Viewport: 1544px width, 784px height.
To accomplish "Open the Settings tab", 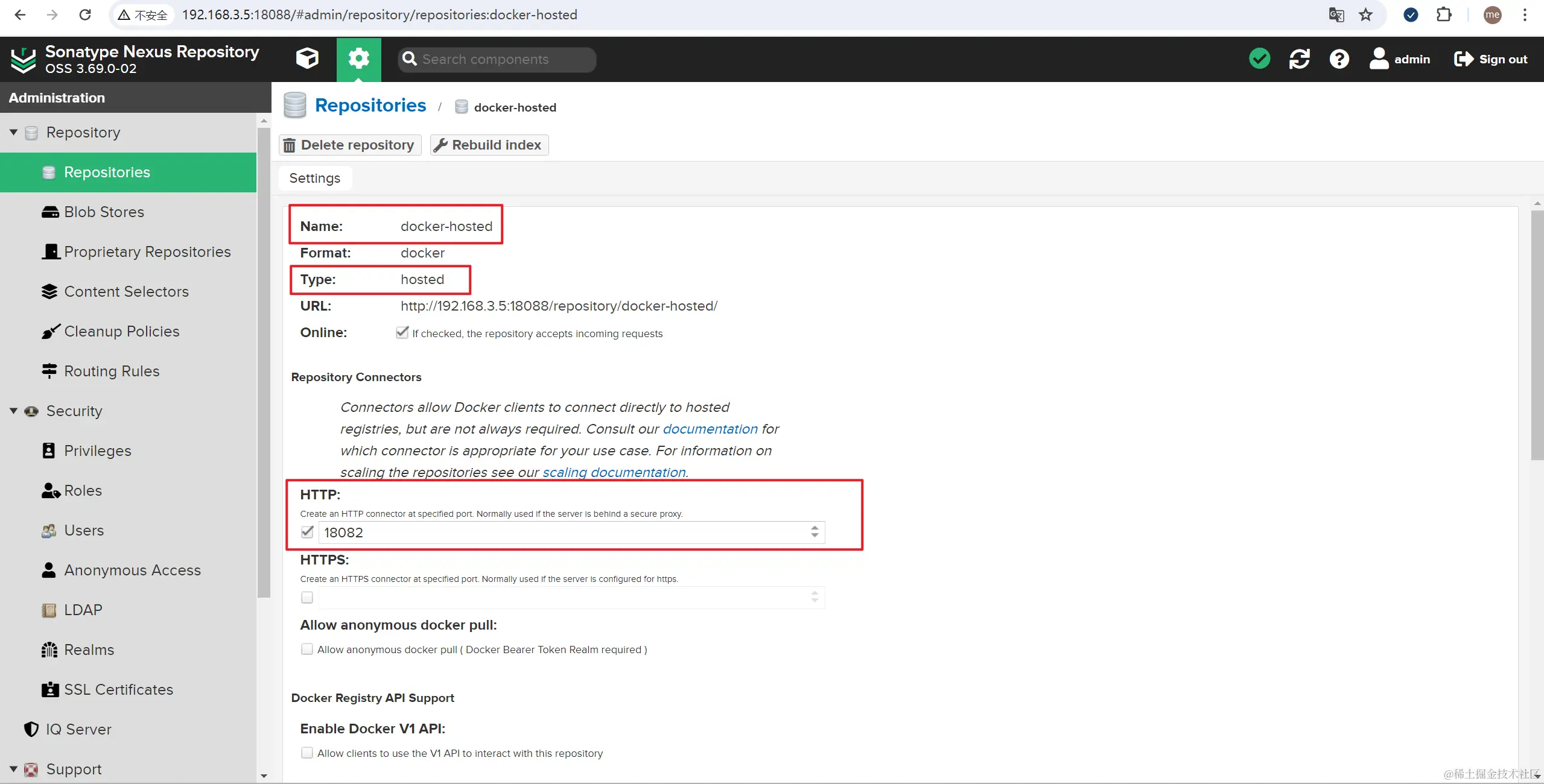I will [x=314, y=178].
